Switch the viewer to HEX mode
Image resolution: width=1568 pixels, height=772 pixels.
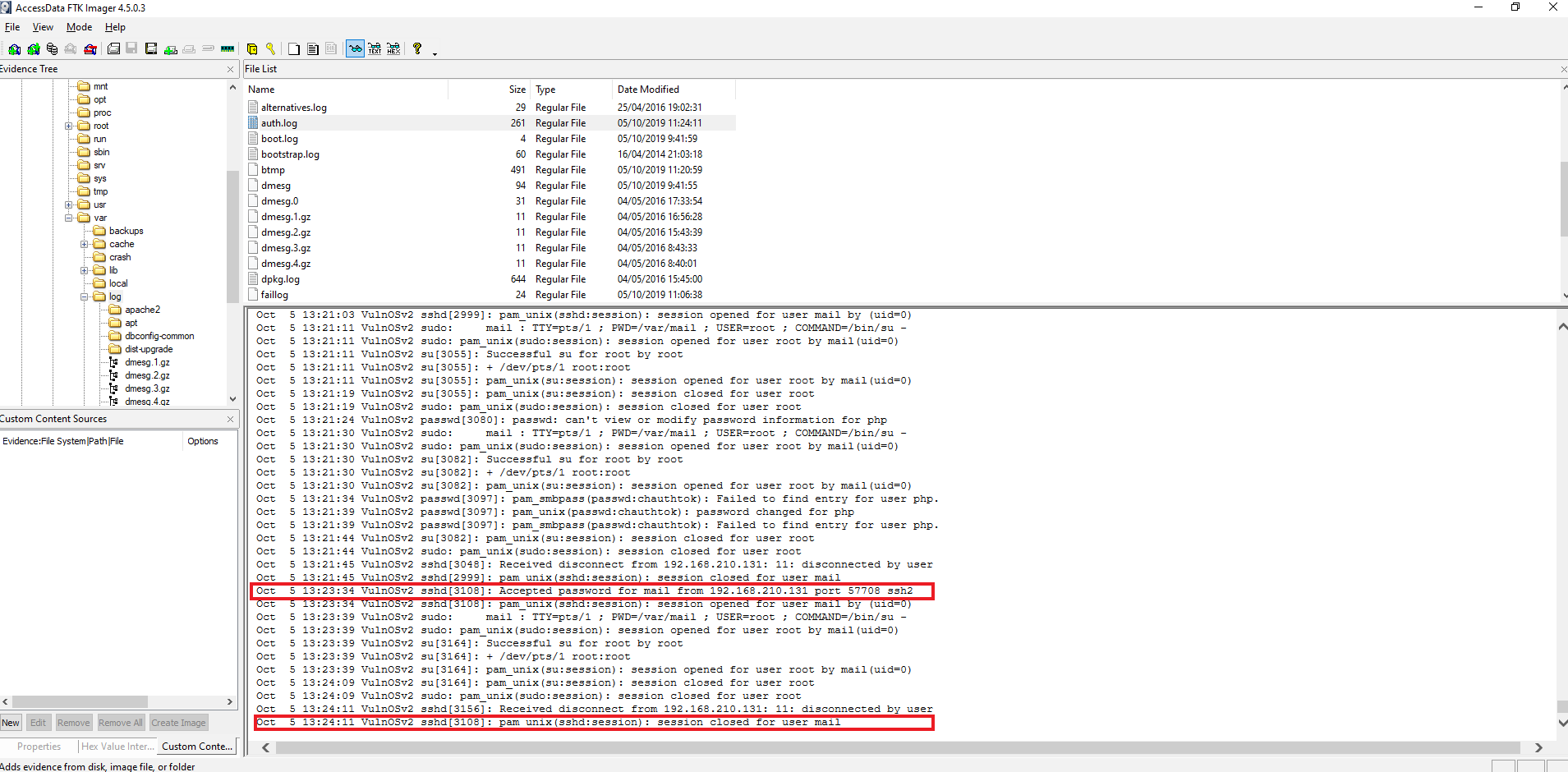pyautogui.click(x=394, y=49)
